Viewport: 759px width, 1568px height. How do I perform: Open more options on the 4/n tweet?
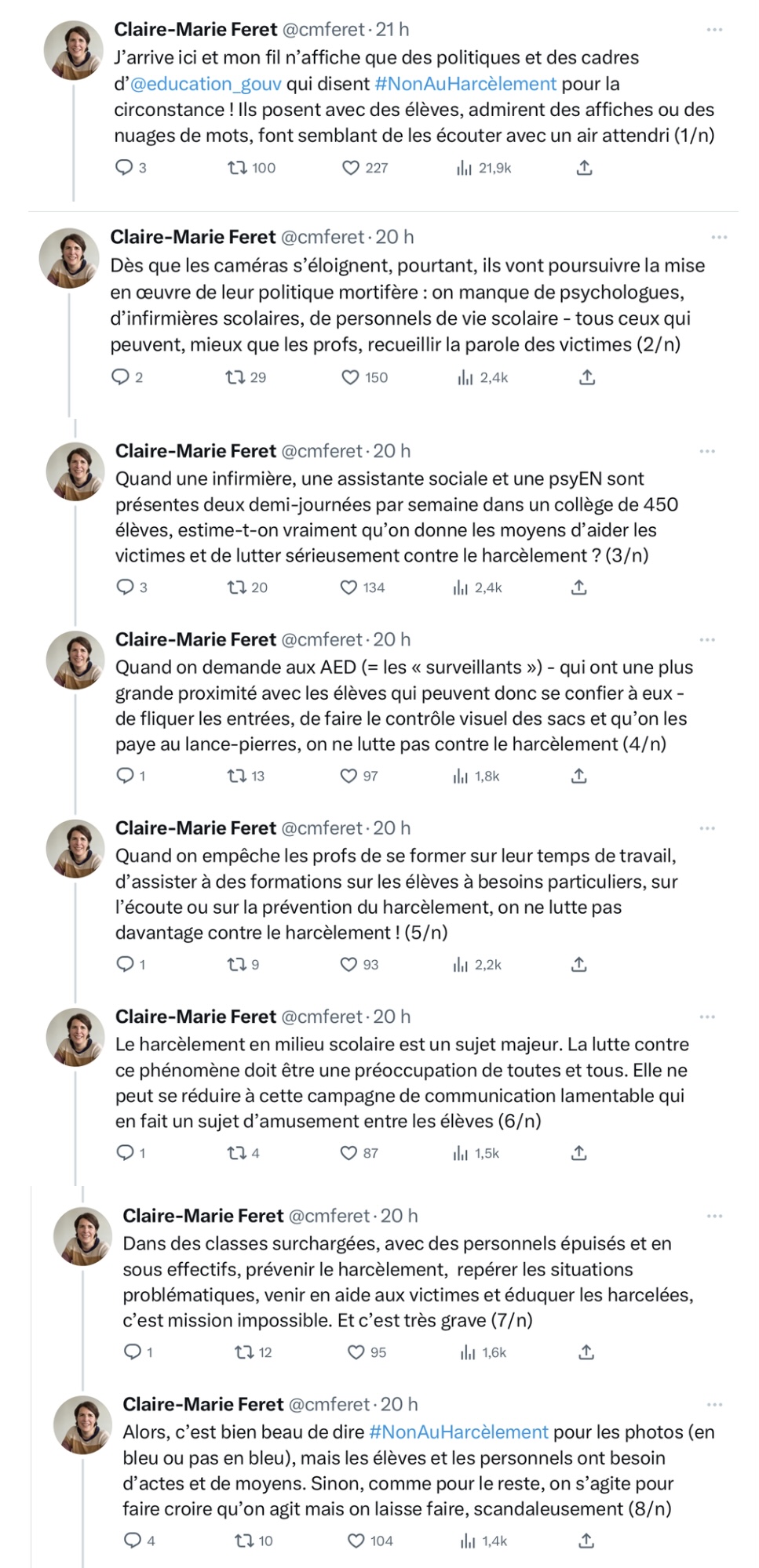click(707, 640)
